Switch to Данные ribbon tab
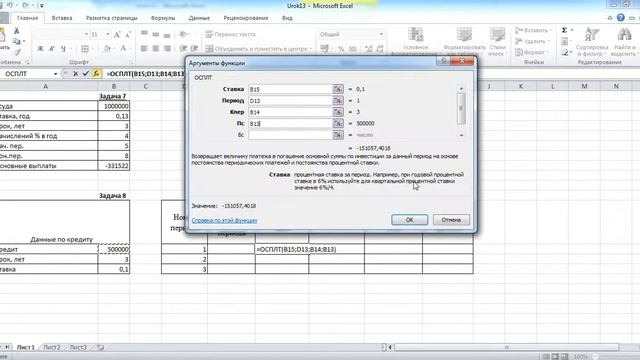Viewport: 640px width, 360px height. click(199, 18)
